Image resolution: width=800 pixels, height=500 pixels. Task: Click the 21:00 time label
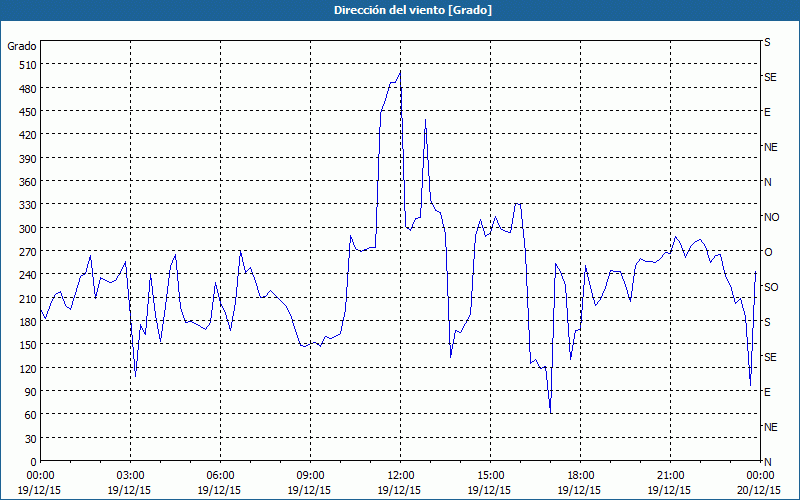point(669,476)
